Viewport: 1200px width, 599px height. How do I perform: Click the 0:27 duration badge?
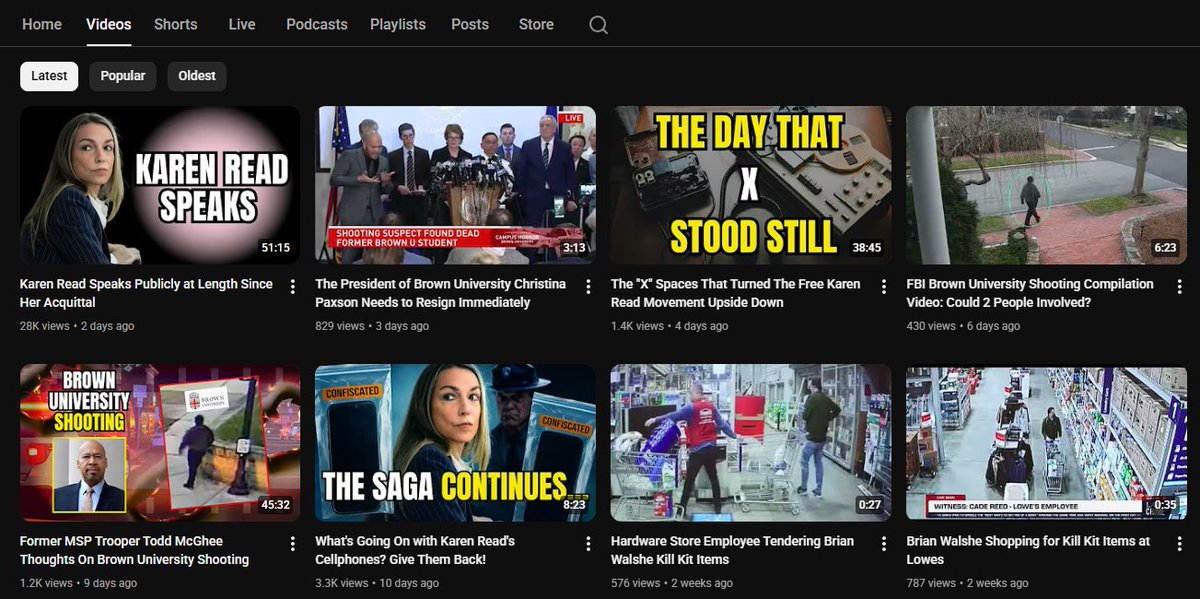coord(870,505)
